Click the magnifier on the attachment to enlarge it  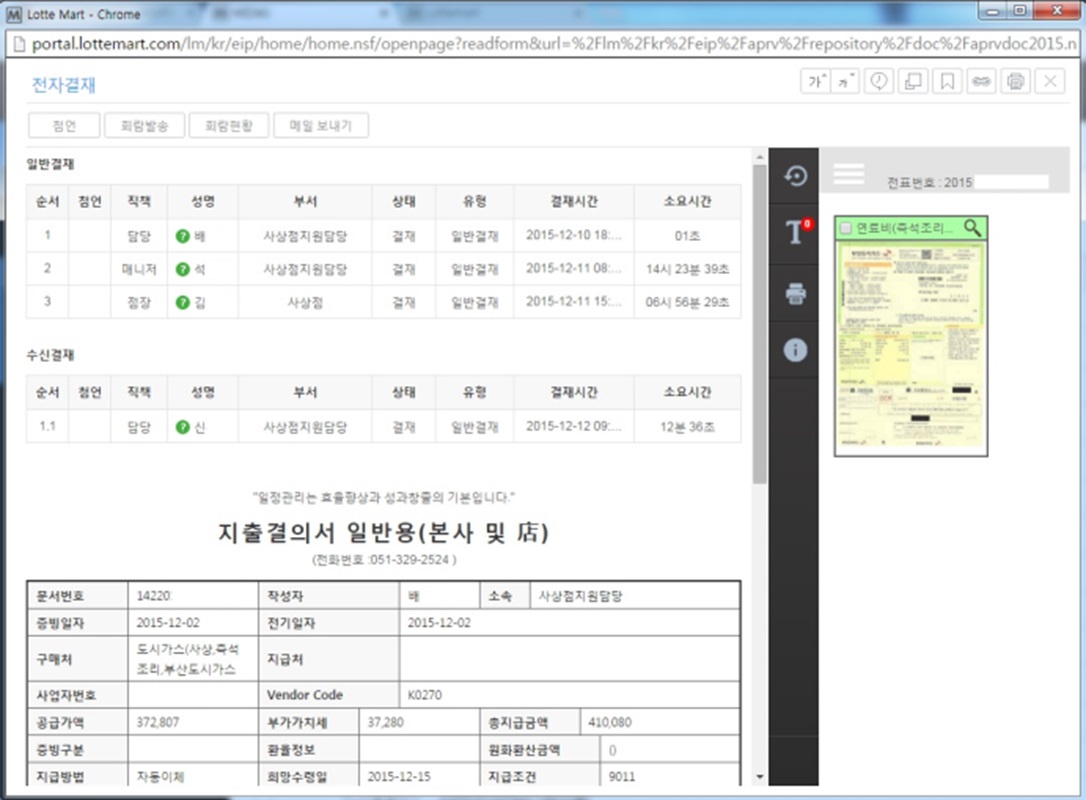pyautogui.click(x=973, y=227)
